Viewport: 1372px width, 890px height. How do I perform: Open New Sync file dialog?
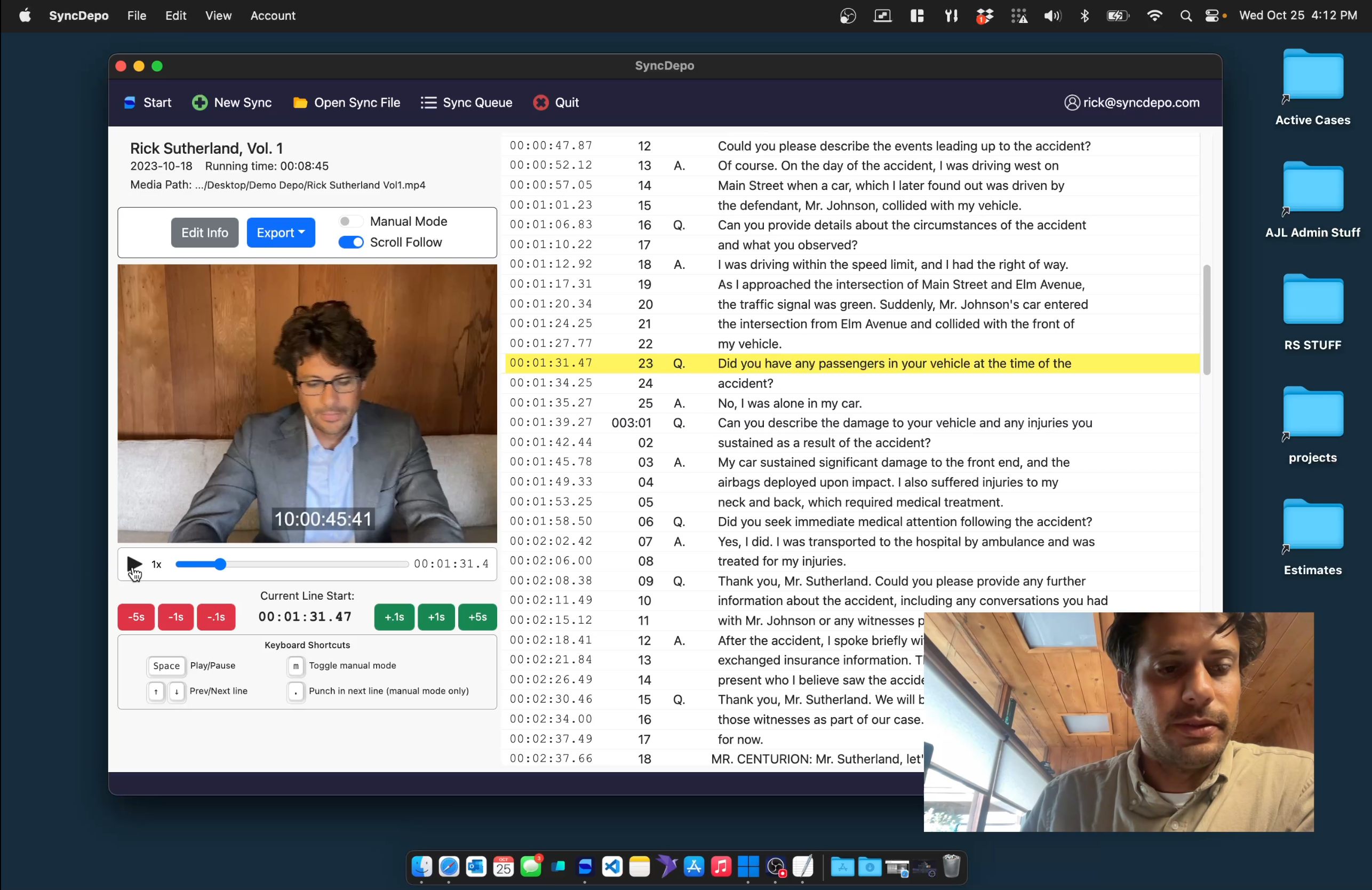click(232, 102)
